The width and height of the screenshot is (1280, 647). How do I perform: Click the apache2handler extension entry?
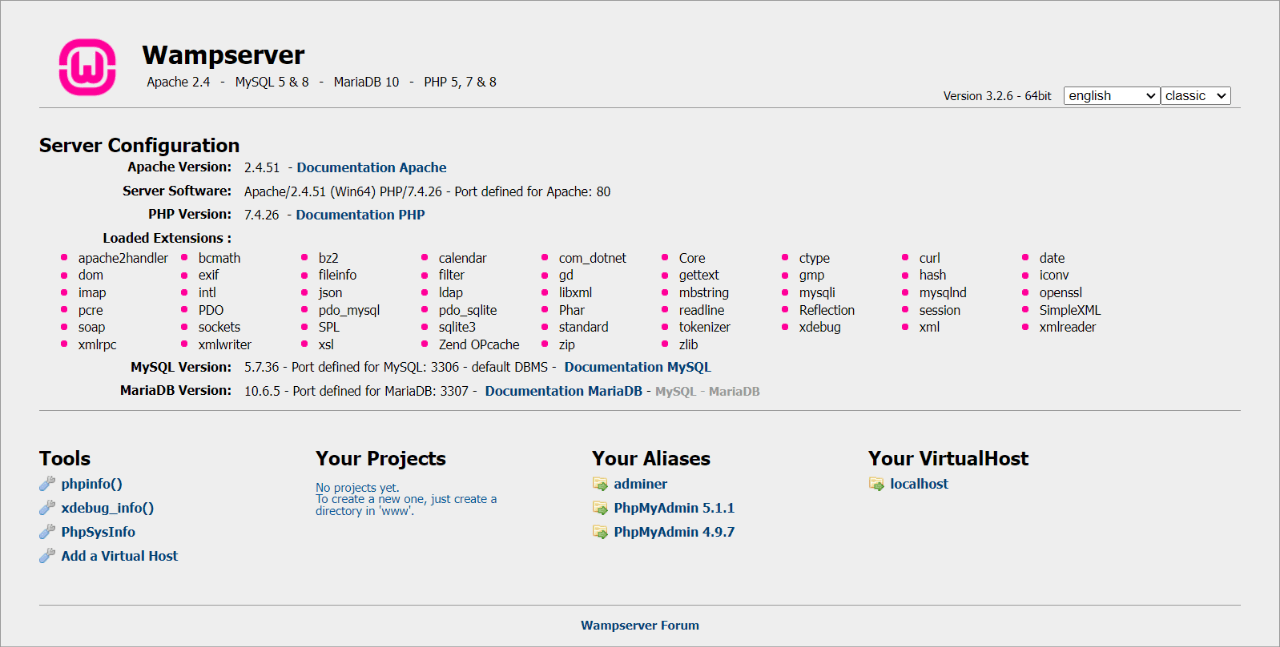coord(123,258)
